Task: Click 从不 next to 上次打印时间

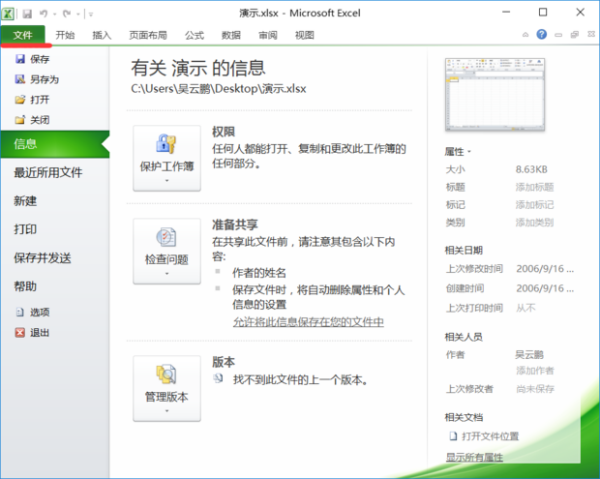Action: [x=525, y=308]
